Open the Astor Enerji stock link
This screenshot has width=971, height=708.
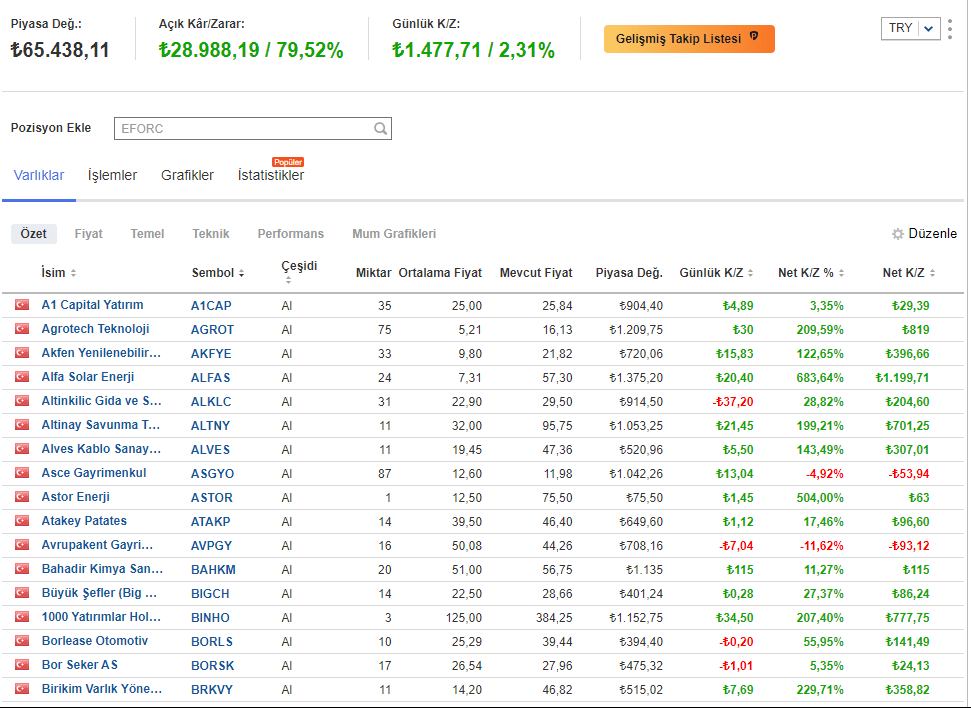click(x=76, y=497)
